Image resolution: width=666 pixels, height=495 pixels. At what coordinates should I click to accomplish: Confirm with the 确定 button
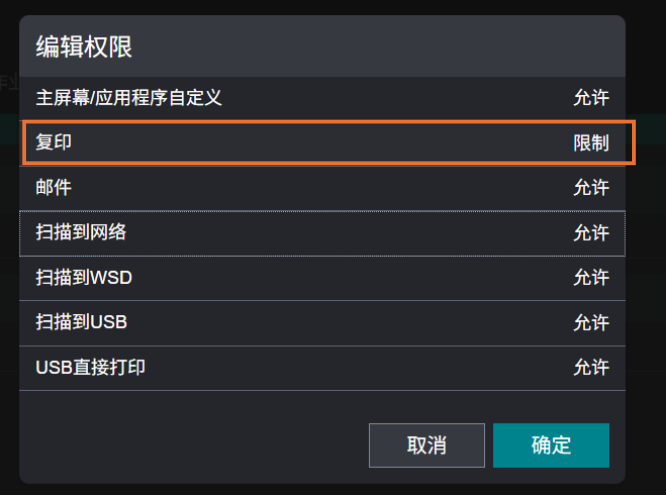tap(551, 445)
